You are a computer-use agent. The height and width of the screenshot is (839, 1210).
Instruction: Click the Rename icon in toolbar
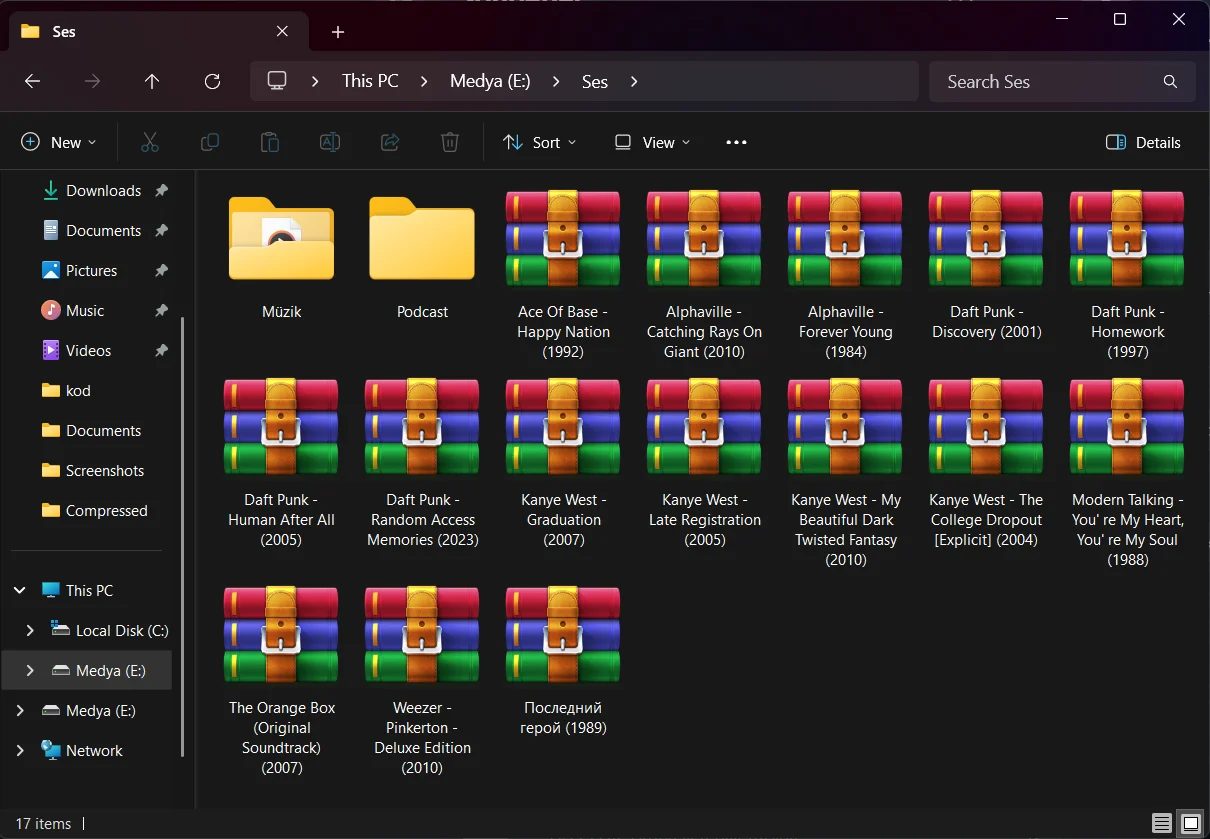tap(330, 142)
